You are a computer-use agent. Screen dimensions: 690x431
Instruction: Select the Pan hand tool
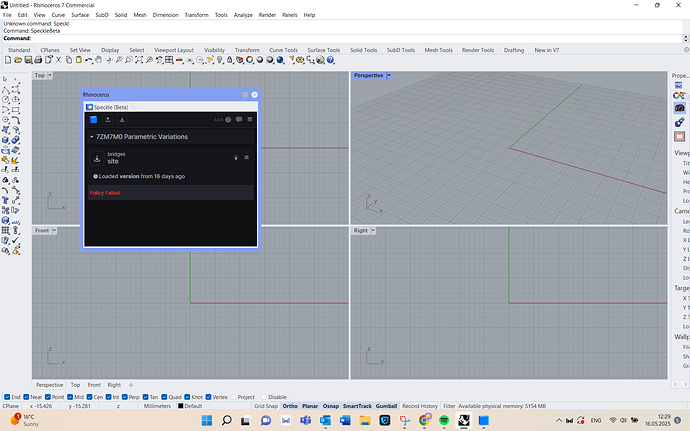click(99, 60)
